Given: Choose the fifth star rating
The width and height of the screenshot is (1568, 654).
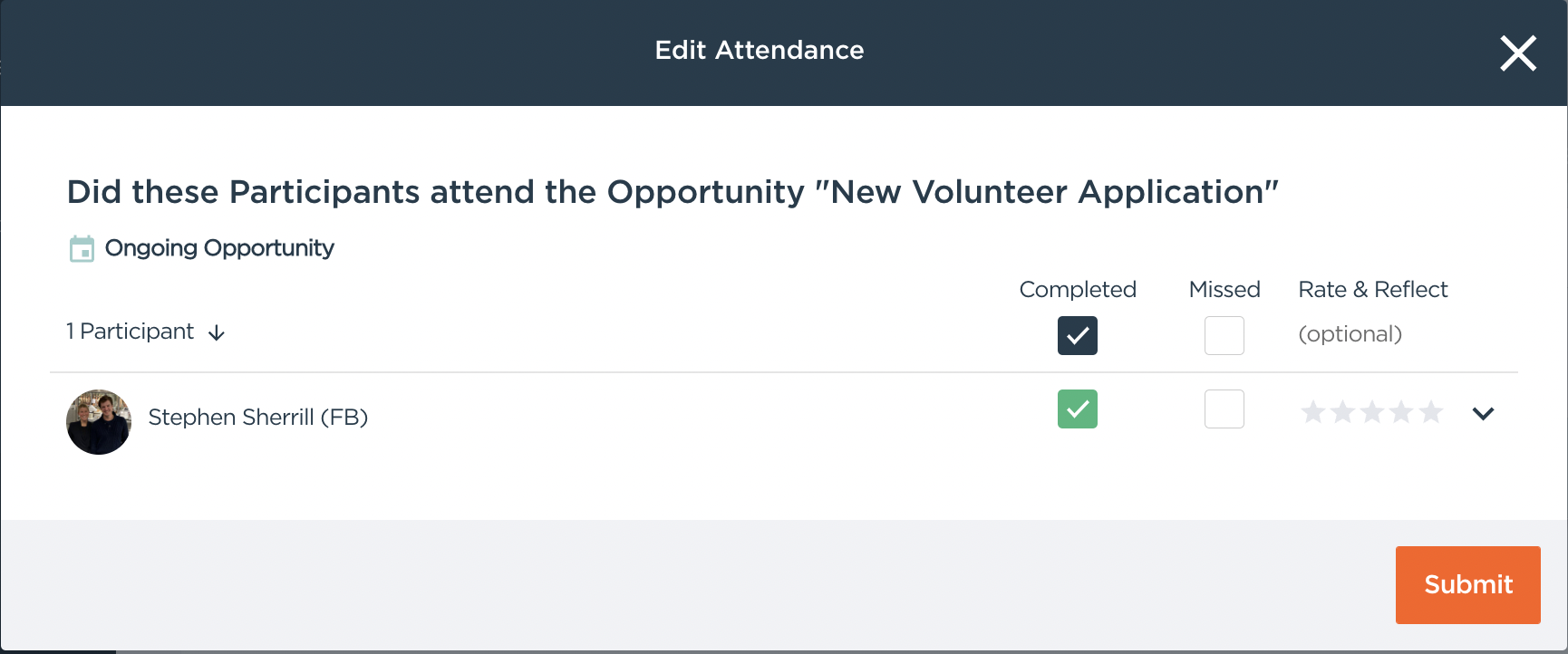Looking at the screenshot, I should (x=1431, y=413).
